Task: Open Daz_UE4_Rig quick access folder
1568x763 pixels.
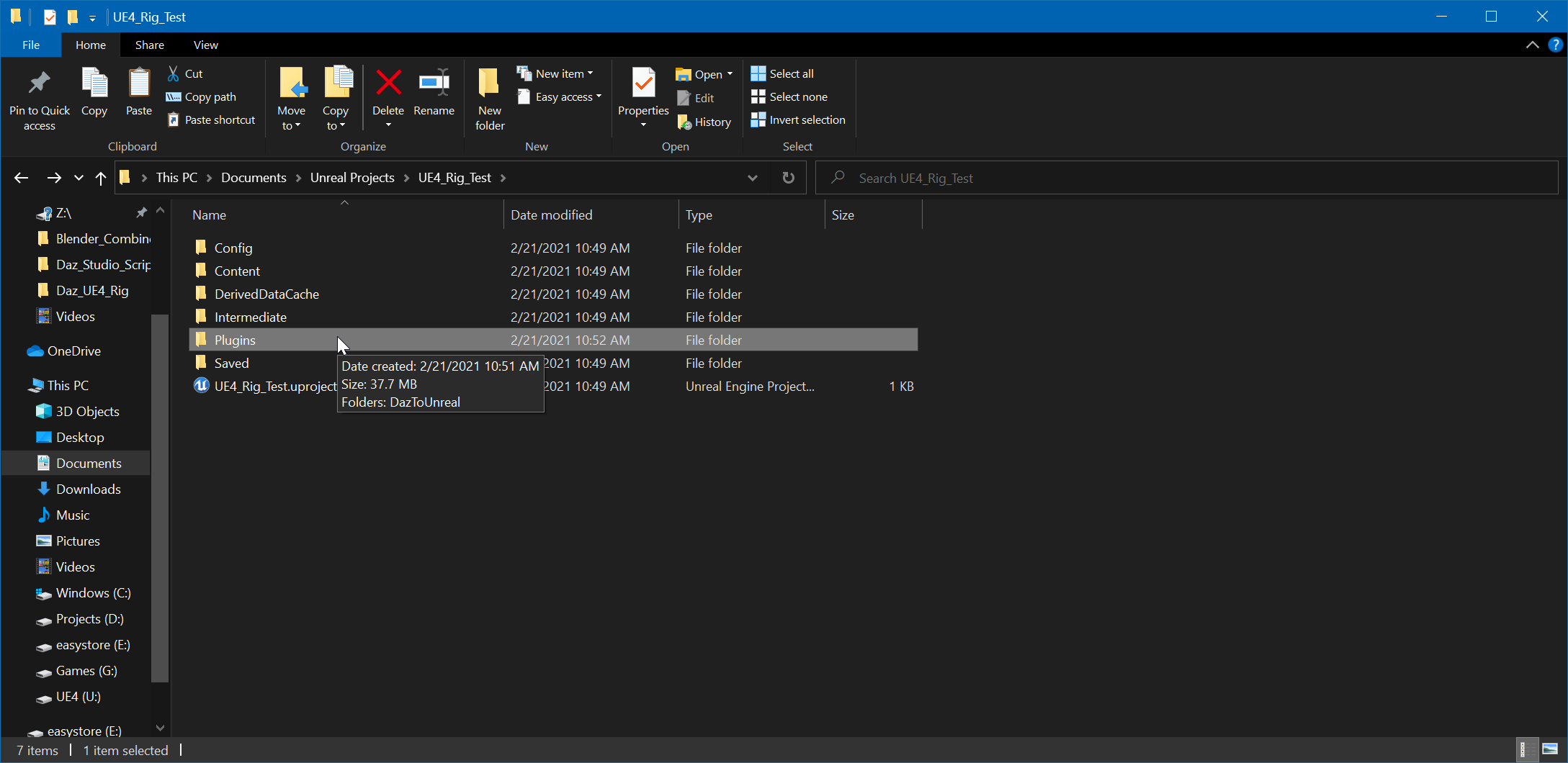Action: coord(82,290)
